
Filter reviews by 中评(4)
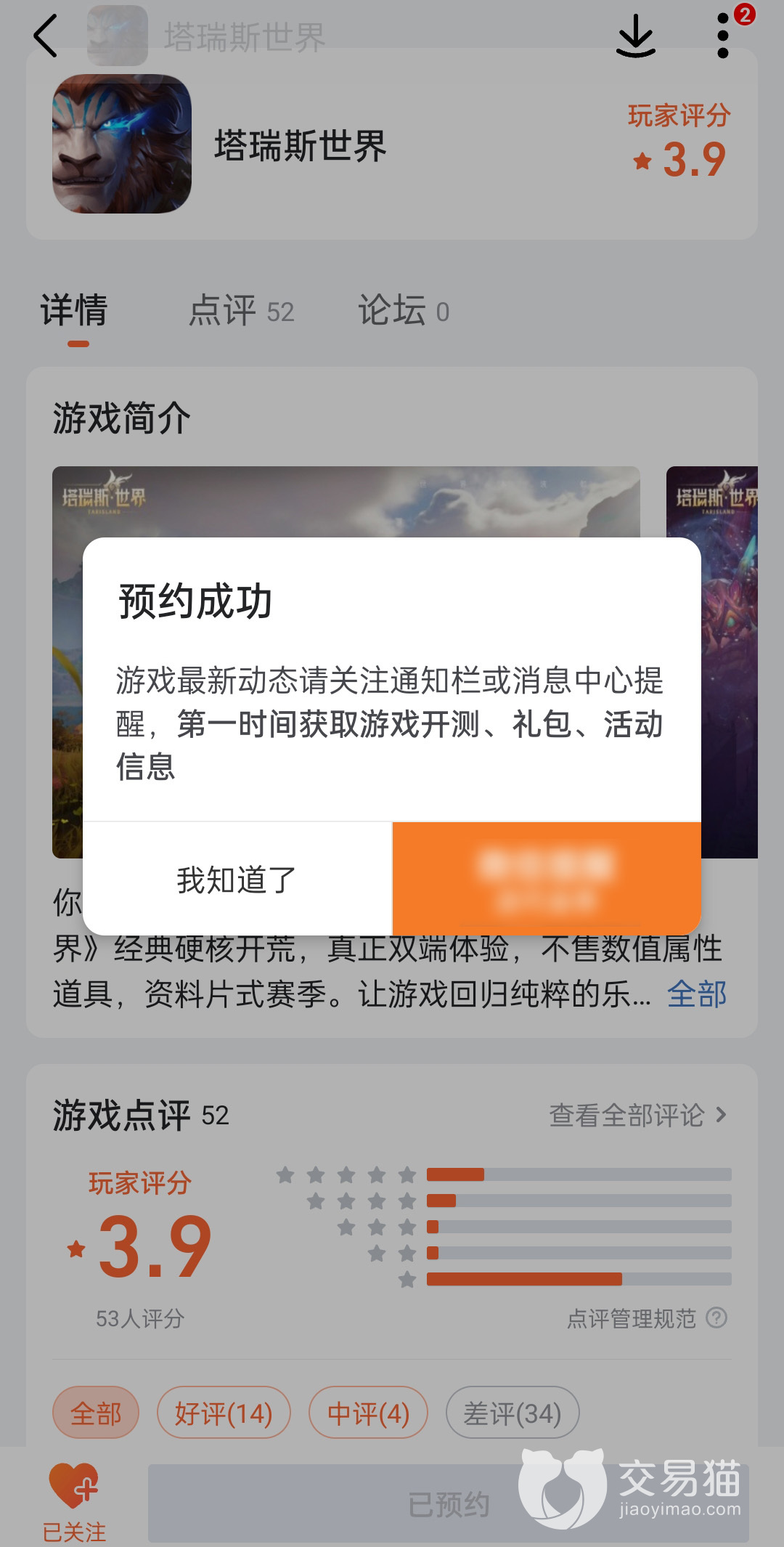point(369,1413)
